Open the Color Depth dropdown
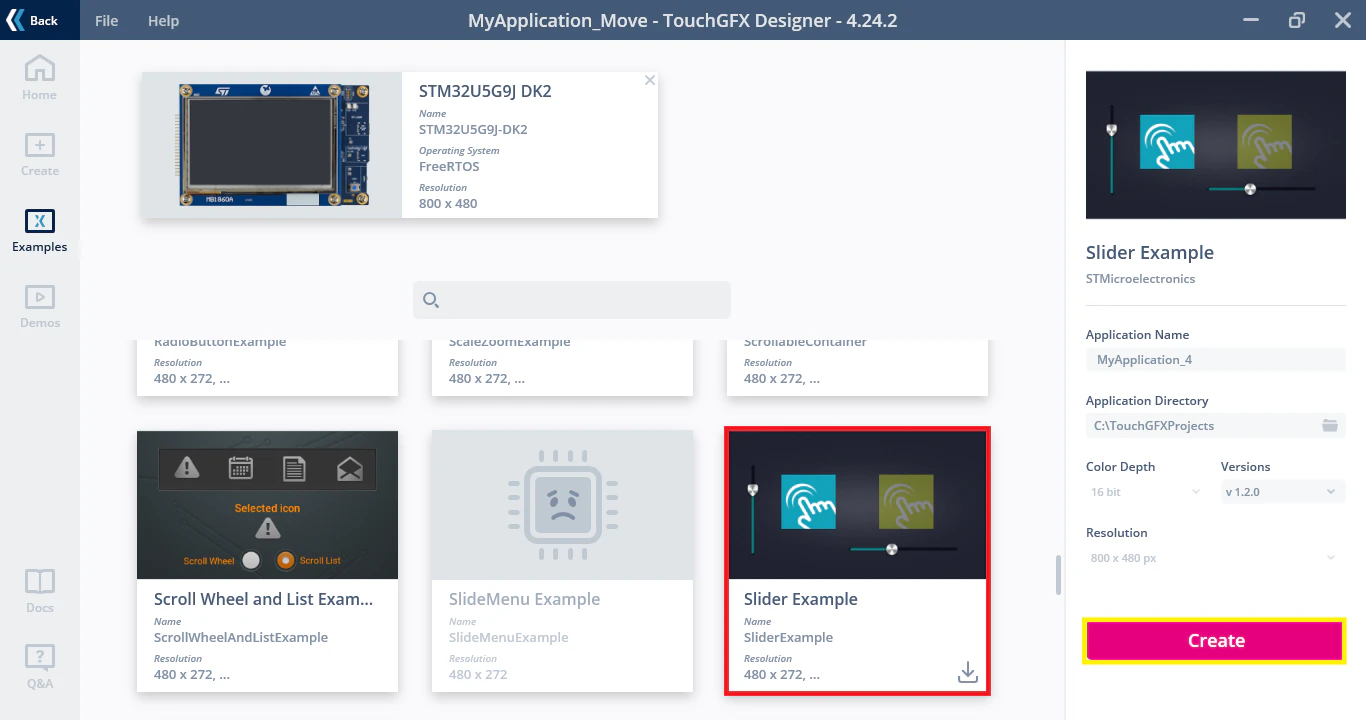This screenshot has width=1366, height=720. 1146,492
